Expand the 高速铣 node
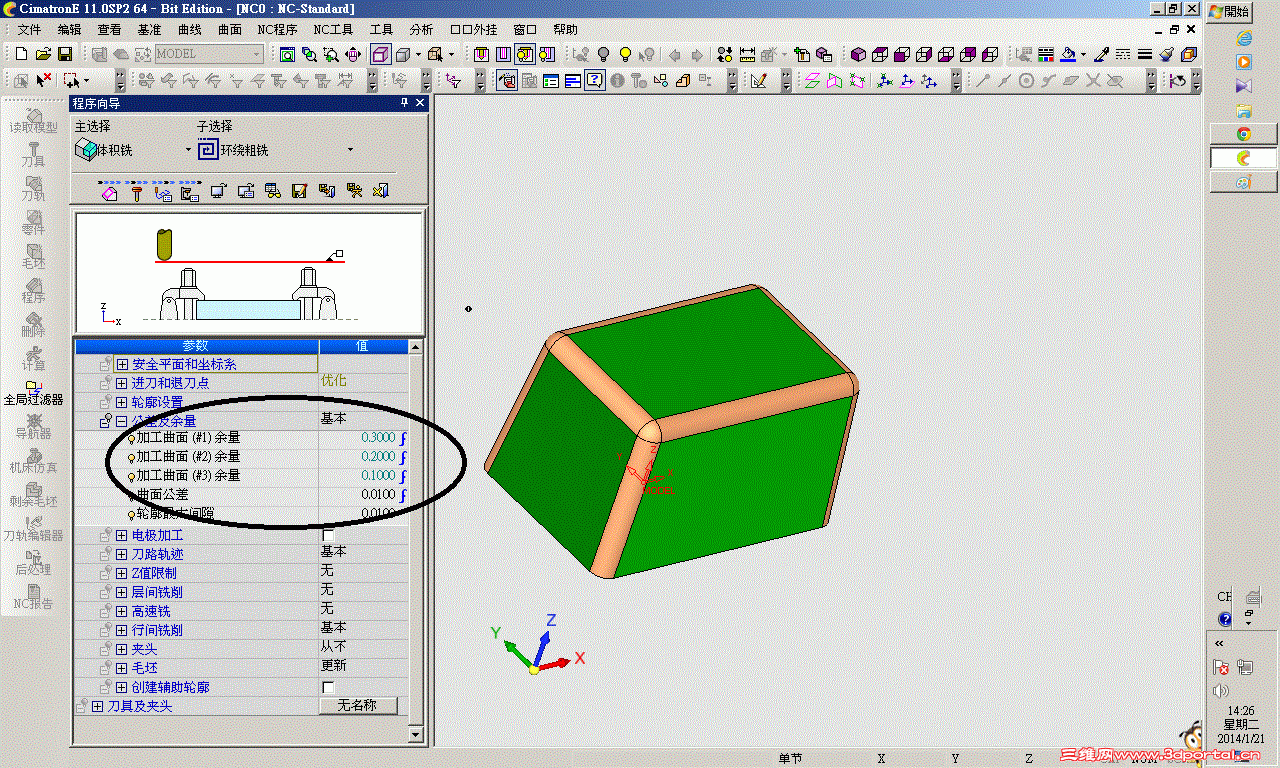 pyautogui.click(x=122, y=611)
